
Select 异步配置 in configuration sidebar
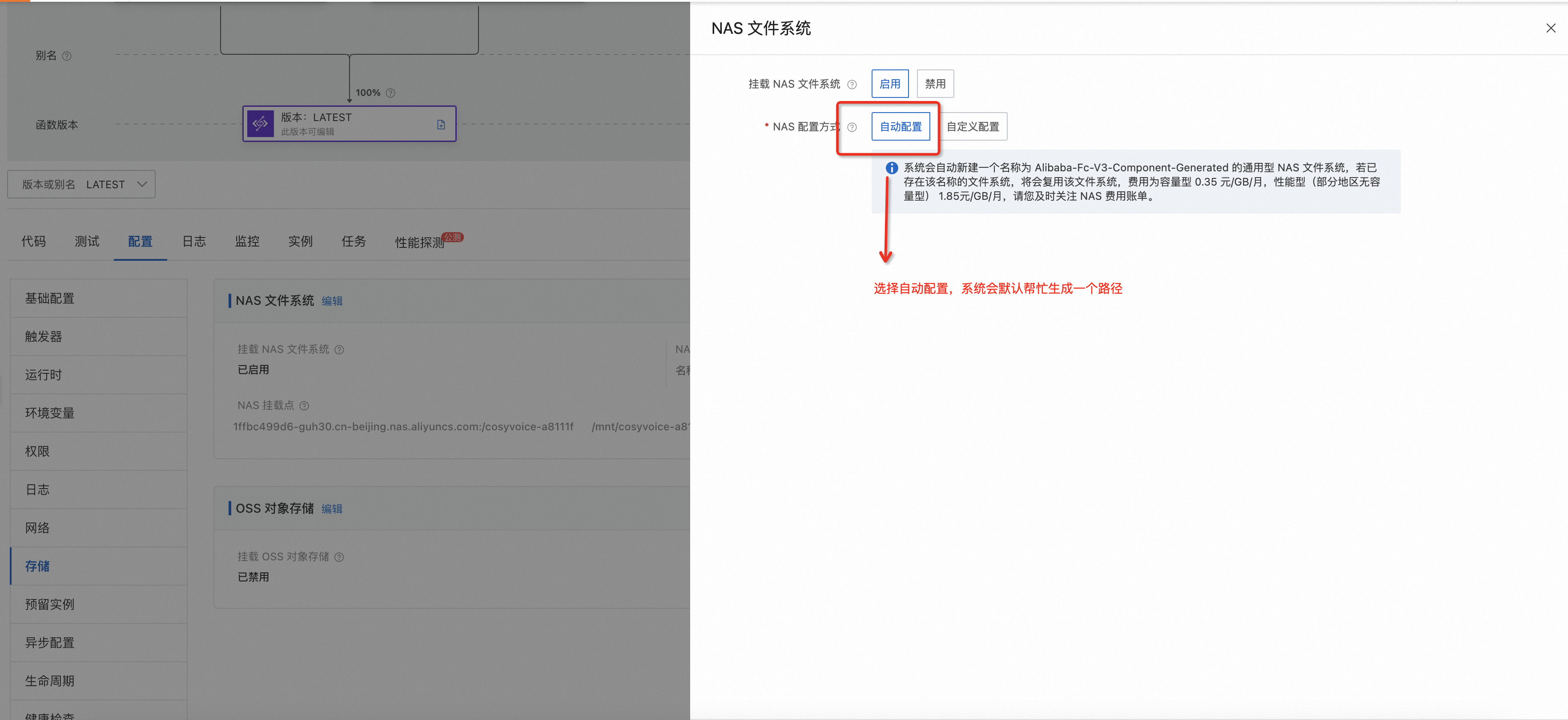(99, 643)
